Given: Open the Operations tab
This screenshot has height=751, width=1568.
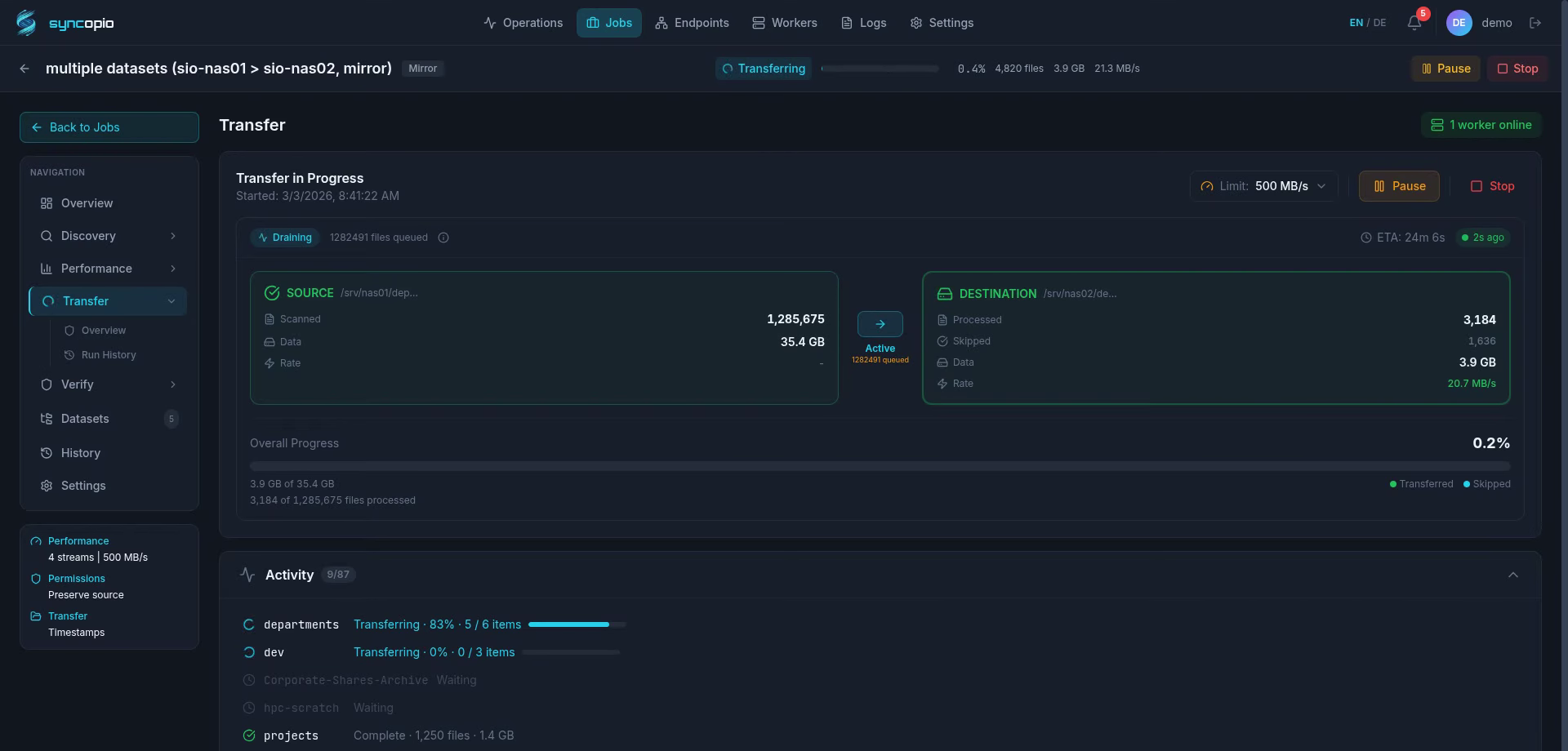Looking at the screenshot, I should [x=523, y=23].
